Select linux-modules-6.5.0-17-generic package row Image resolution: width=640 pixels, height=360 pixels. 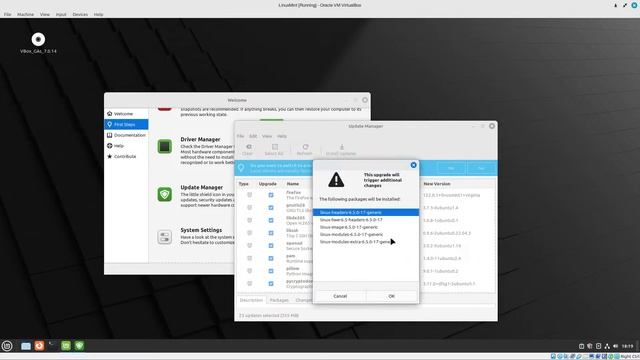(366, 234)
